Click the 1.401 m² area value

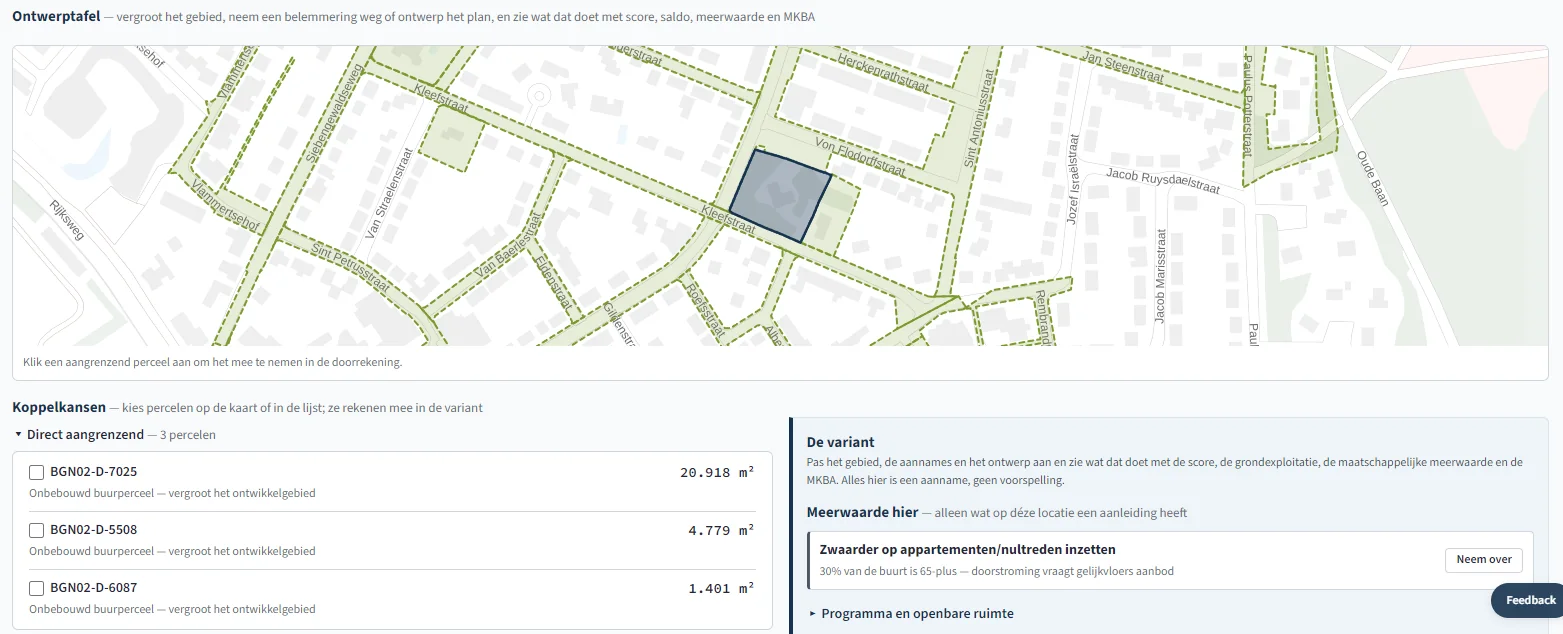click(721, 588)
